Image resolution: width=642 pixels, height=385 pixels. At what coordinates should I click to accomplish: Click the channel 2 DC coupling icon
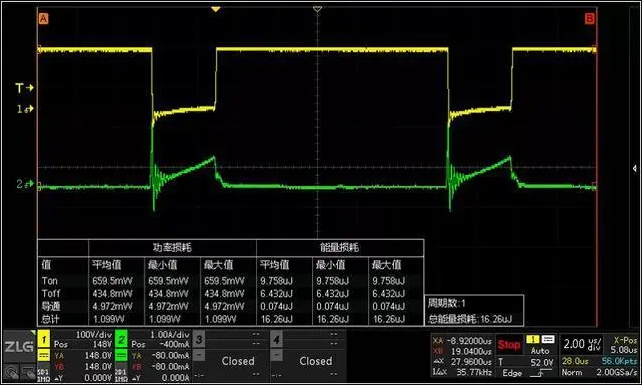[121, 355]
